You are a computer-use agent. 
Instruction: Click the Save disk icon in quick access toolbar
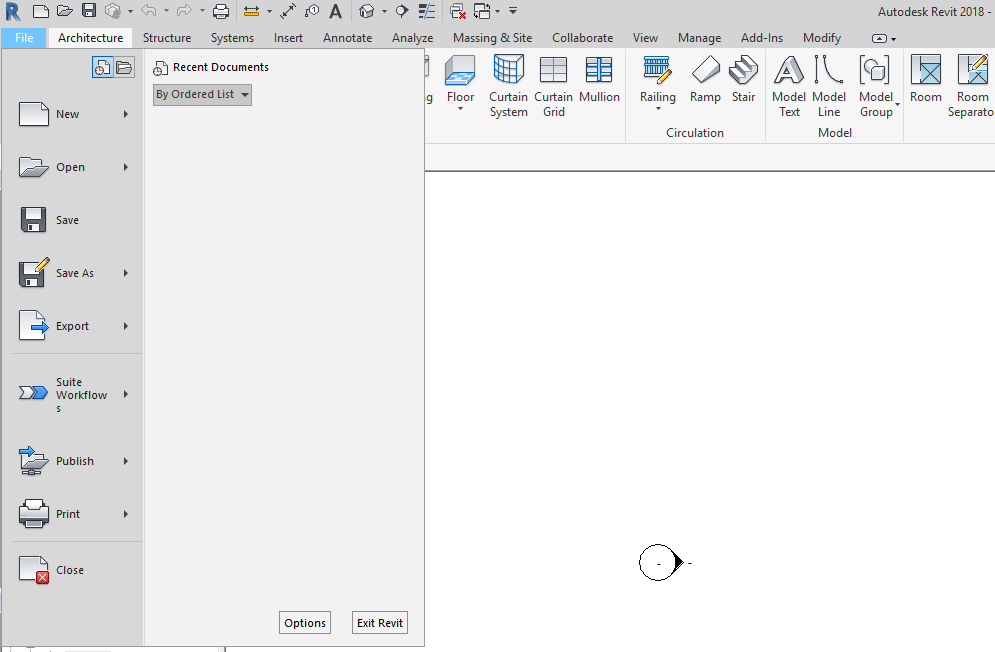(x=89, y=11)
